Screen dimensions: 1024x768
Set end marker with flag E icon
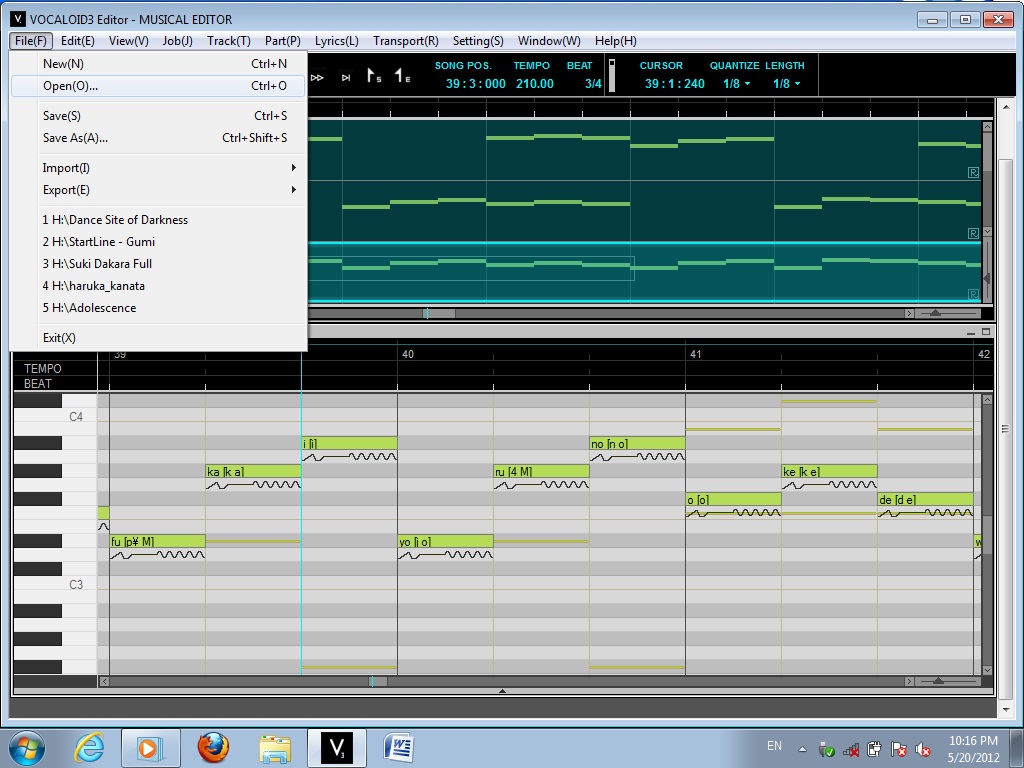pyautogui.click(x=402, y=76)
